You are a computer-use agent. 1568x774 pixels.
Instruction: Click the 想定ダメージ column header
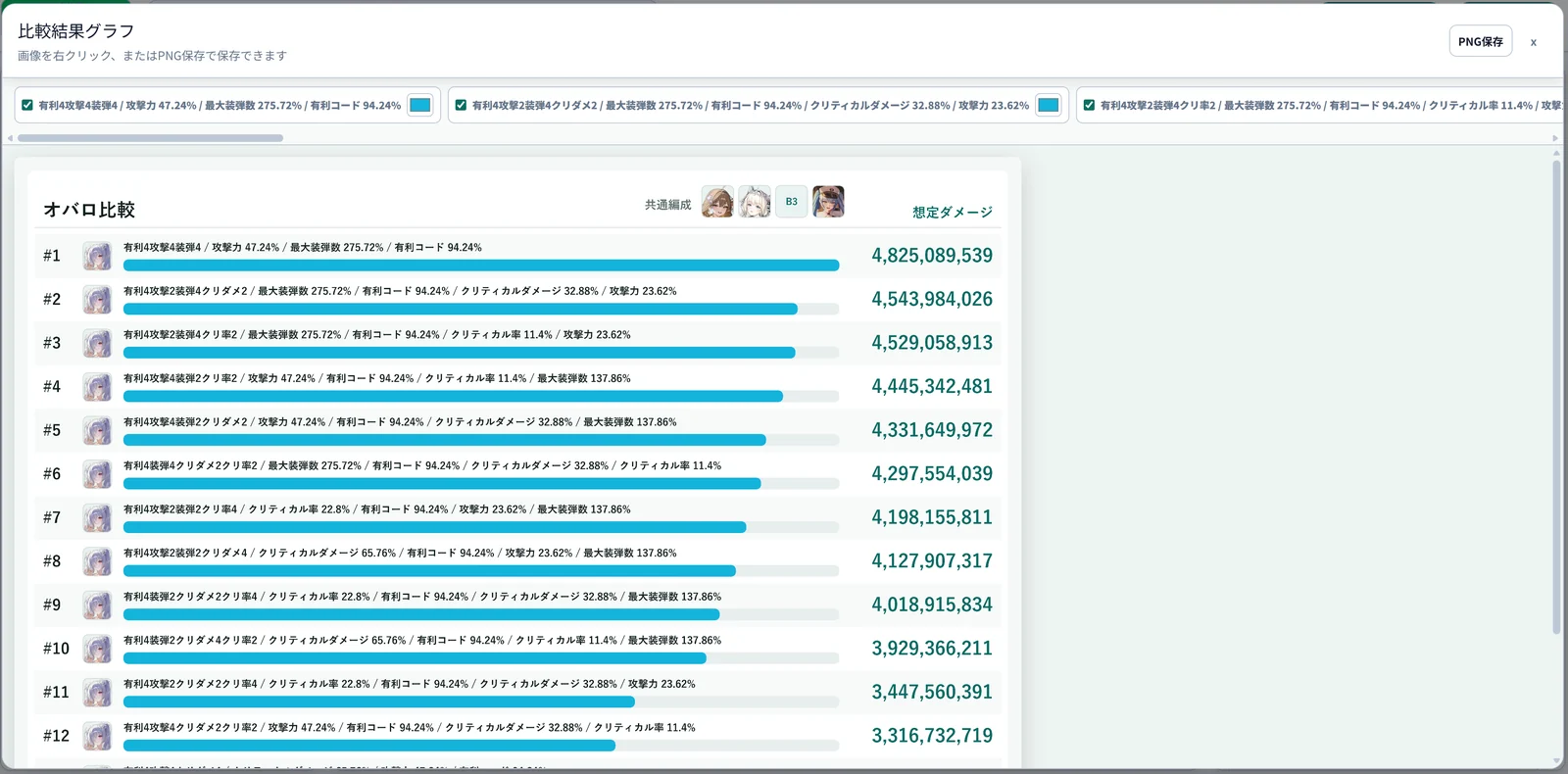[x=952, y=212]
